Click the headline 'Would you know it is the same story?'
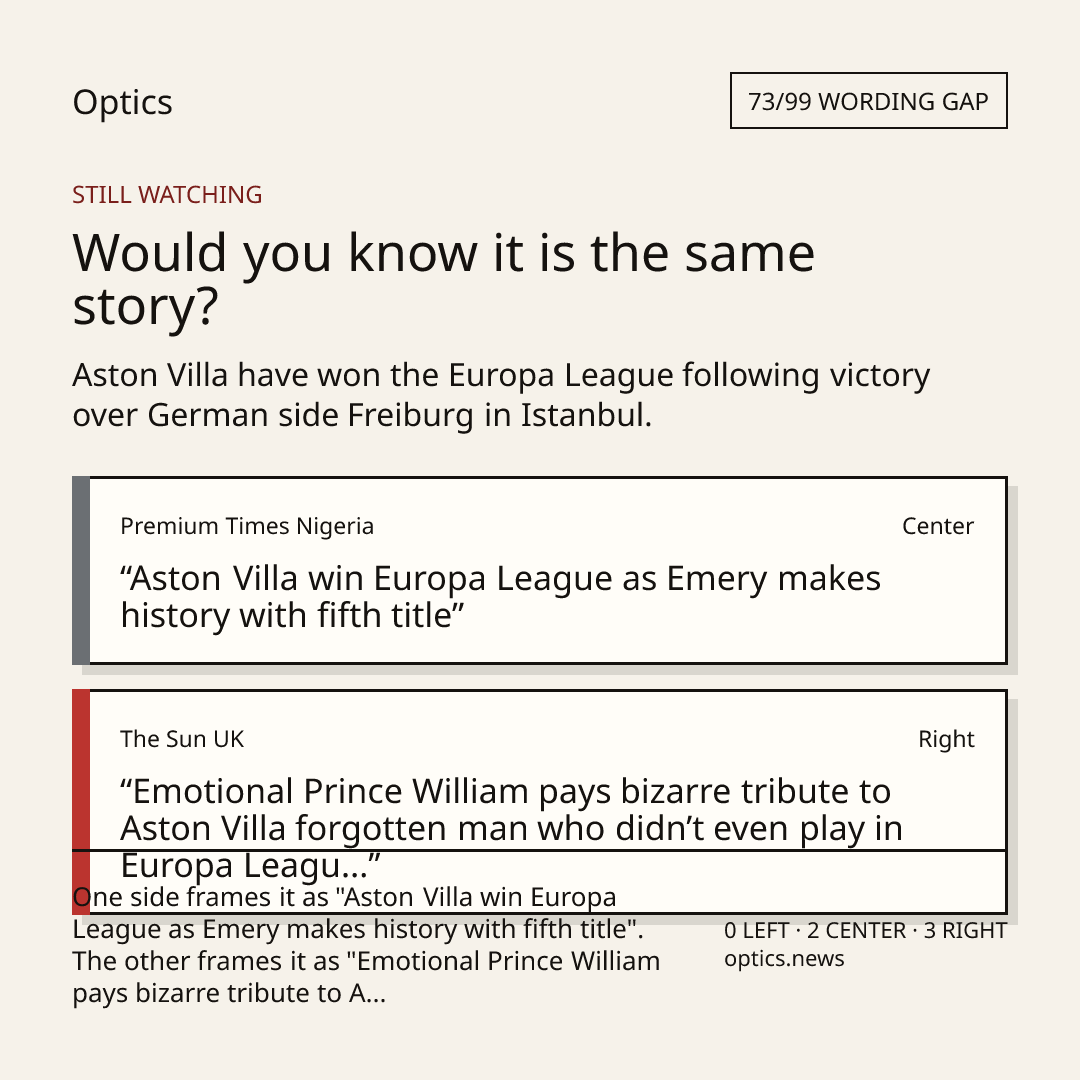Viewport: 1080px width, 1080px height. pyautogui.click(x=444, y=279)
